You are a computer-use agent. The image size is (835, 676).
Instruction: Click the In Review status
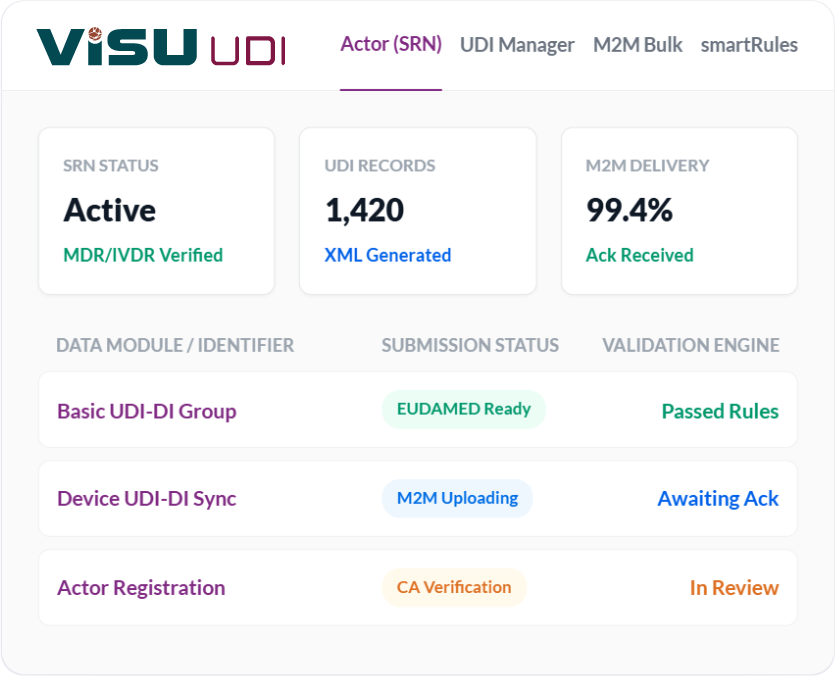coord(734,588)
